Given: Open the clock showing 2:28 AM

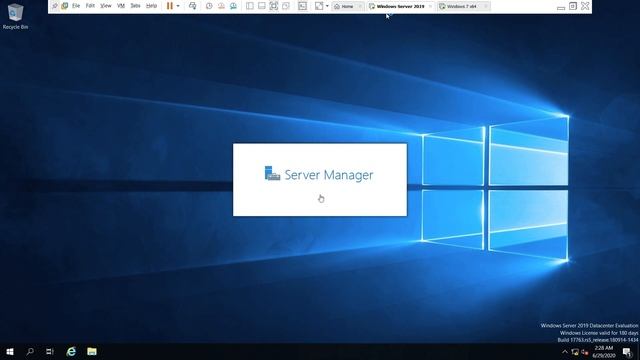Looking at the screenshot, I should [604, 351].
